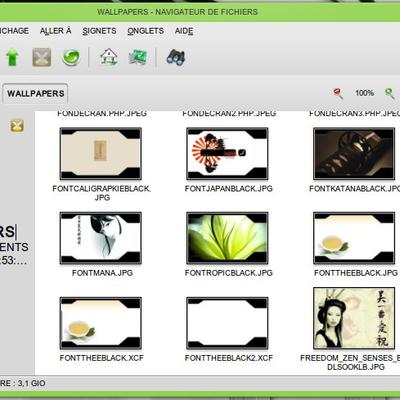The image size is (400, 400).
Task: Open the Aide menu
Action: (x=184, y=31)
